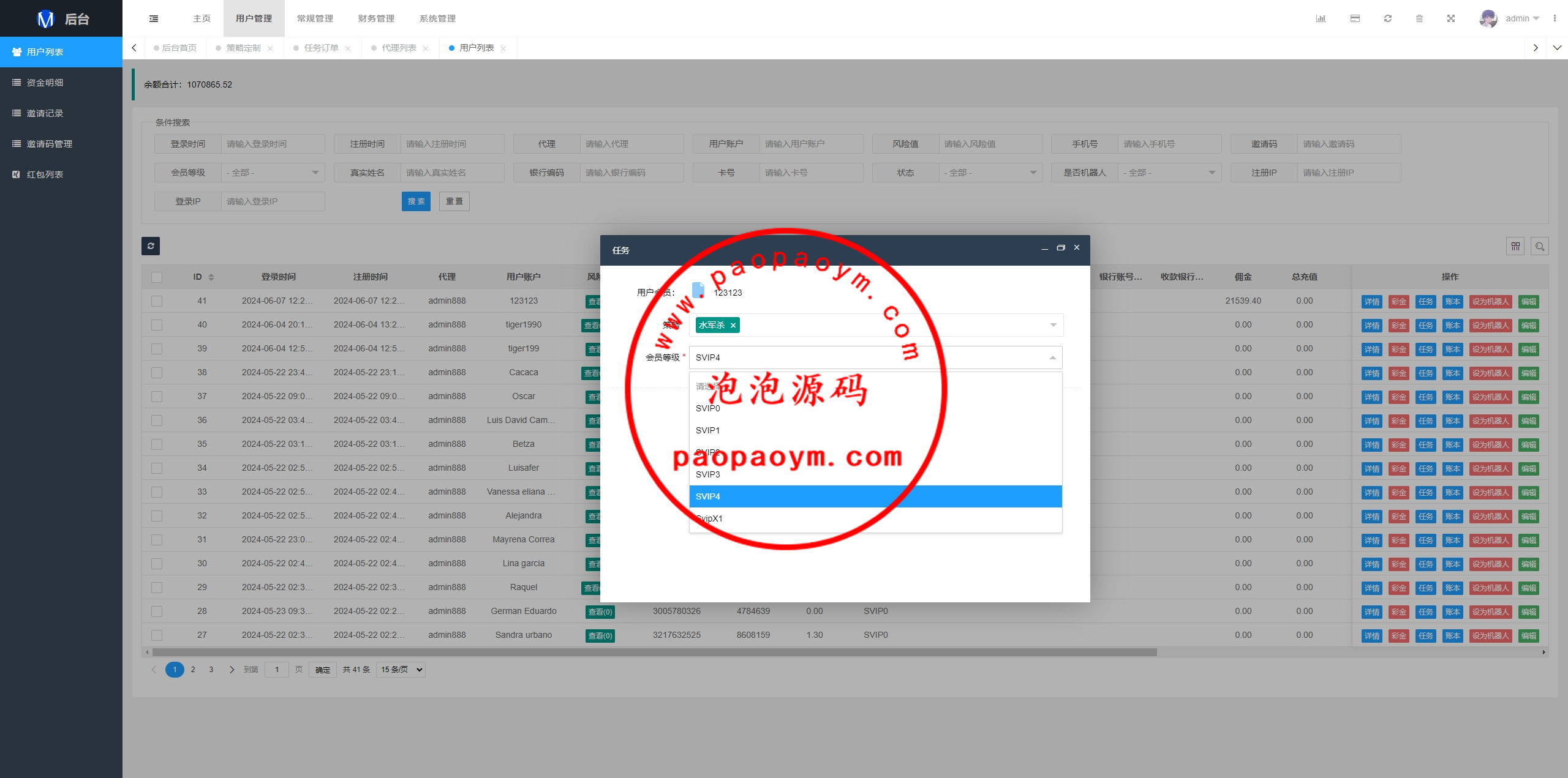
Task: Click the 登录时间 input field
Action: coord(273,144)
